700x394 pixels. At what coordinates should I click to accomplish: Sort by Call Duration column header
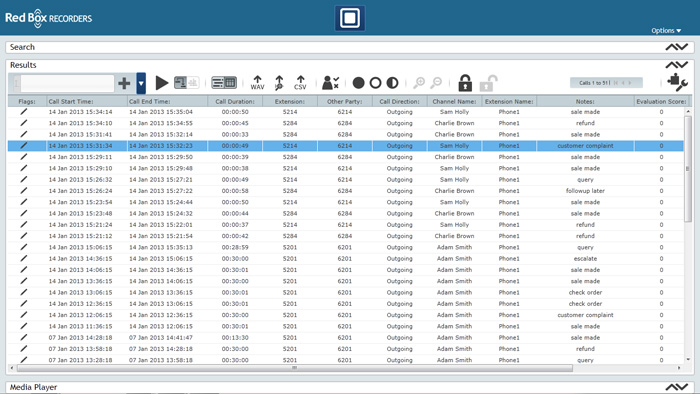pos(235,101)
